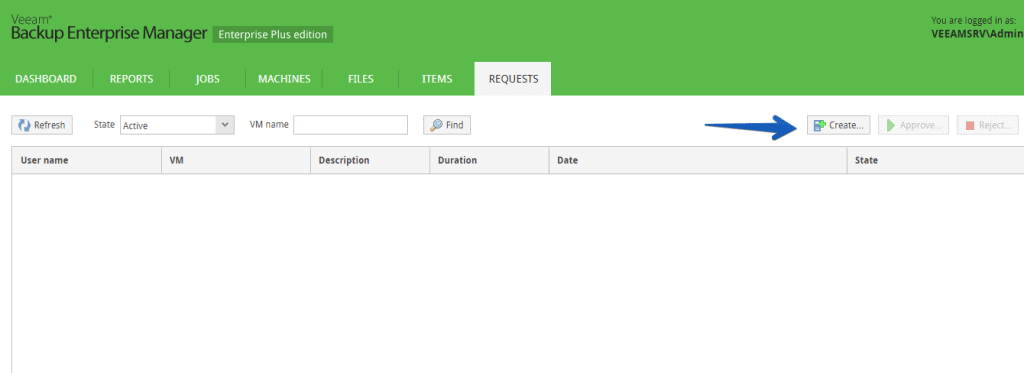Switch to the REPORTS tab
Image resolution: width=1024 pixels, height=373 pixels.
click(x=131, y=79)
